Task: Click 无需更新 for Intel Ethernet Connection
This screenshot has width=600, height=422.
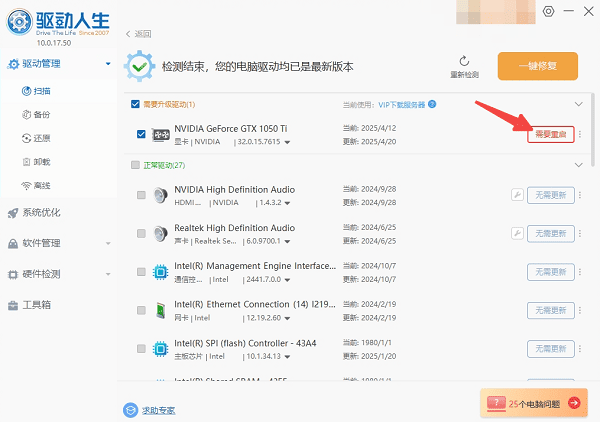Action: [551, 310]
